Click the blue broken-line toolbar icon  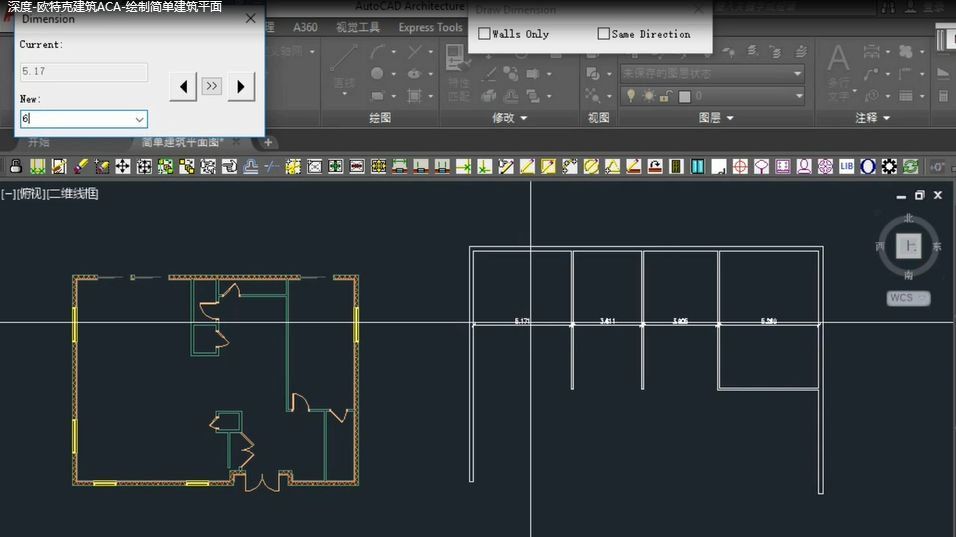[272, 166]
